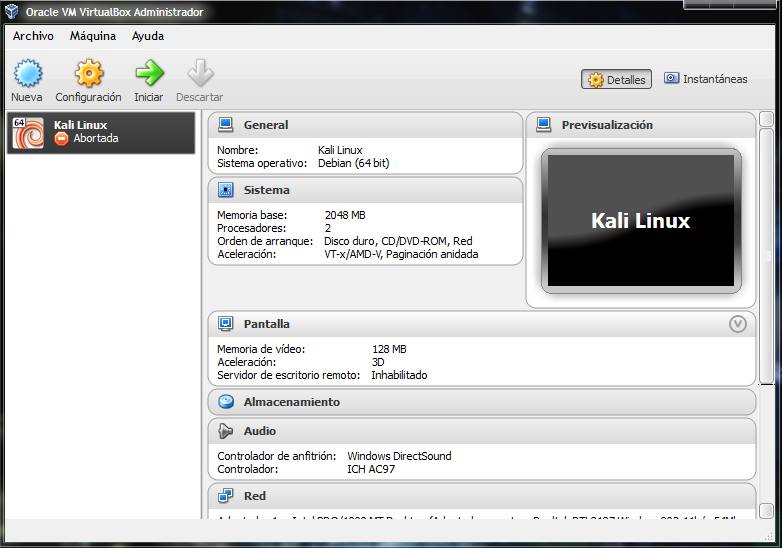Click the 'ICH AC97' controller value
The image size is (782, 548).
(371, 469)
